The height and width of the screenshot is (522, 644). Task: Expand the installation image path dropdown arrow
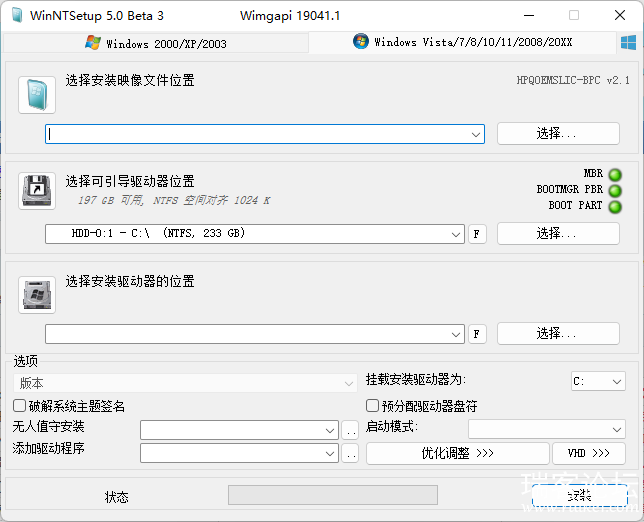476,134
